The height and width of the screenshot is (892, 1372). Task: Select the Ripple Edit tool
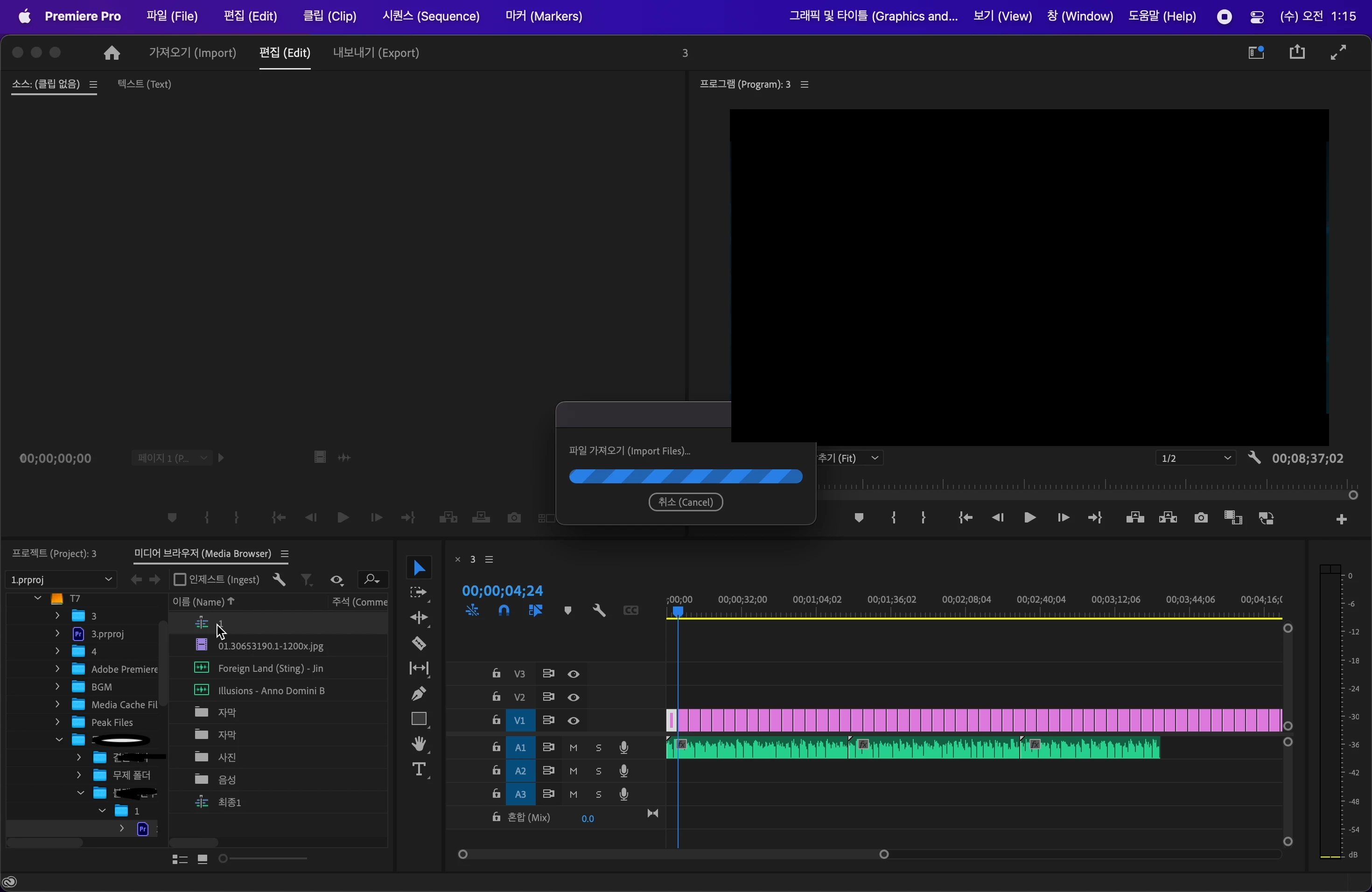click(419, 618)
